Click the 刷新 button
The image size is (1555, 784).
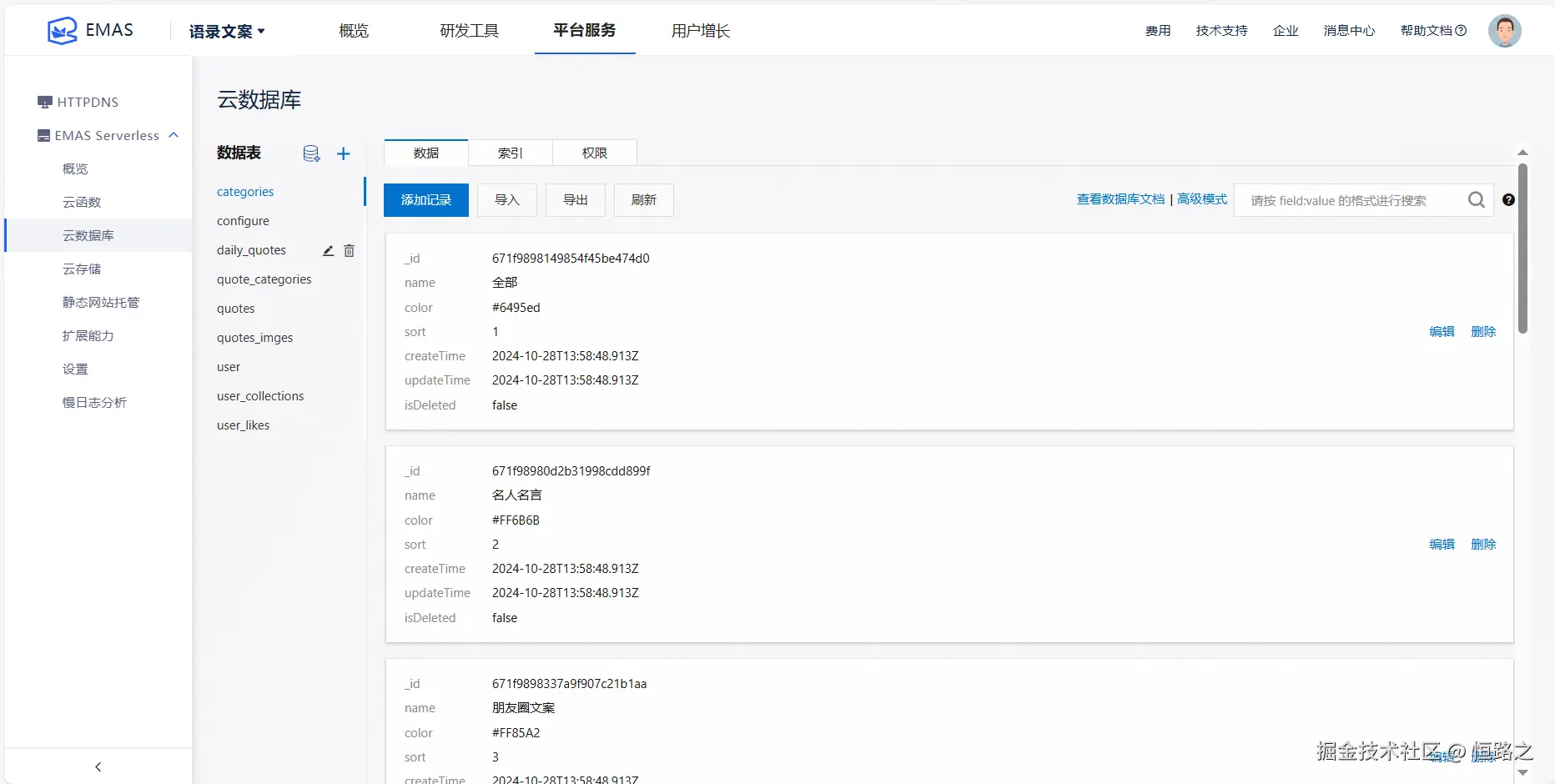(x=644, y=200)
